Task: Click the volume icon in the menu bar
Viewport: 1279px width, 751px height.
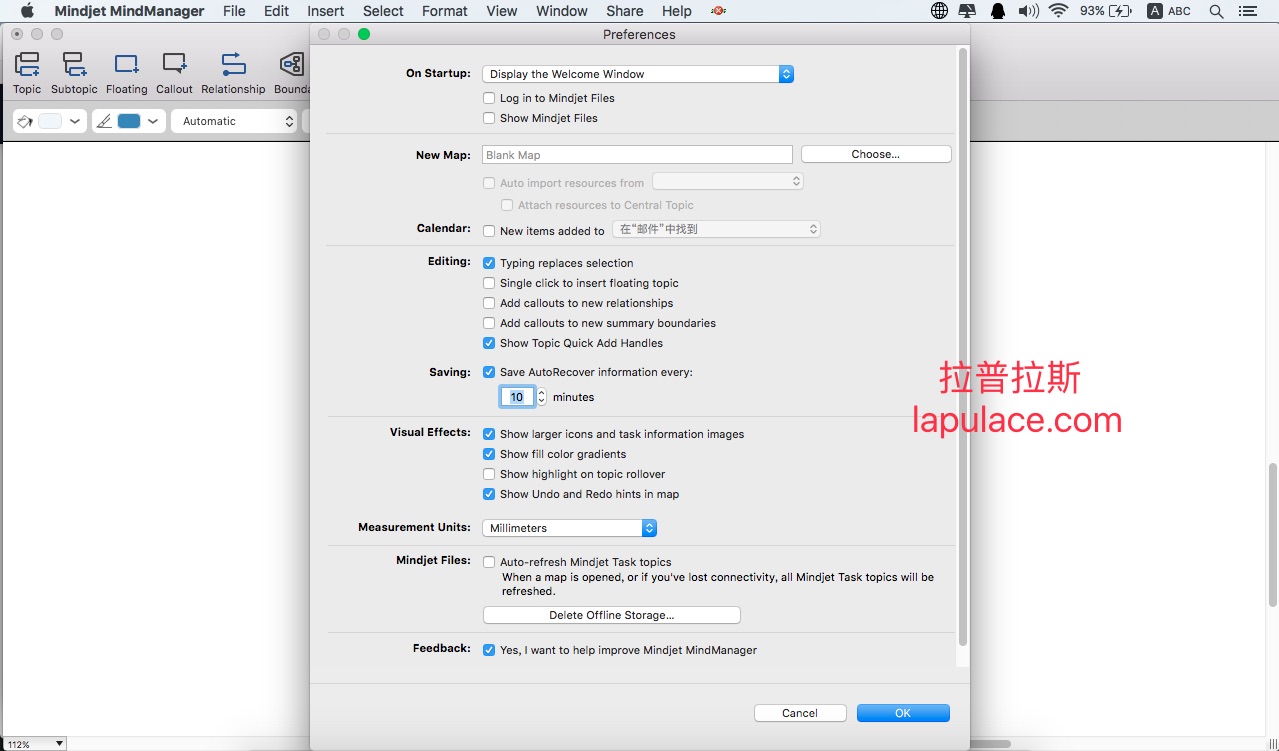Action: click(1028, 11)
